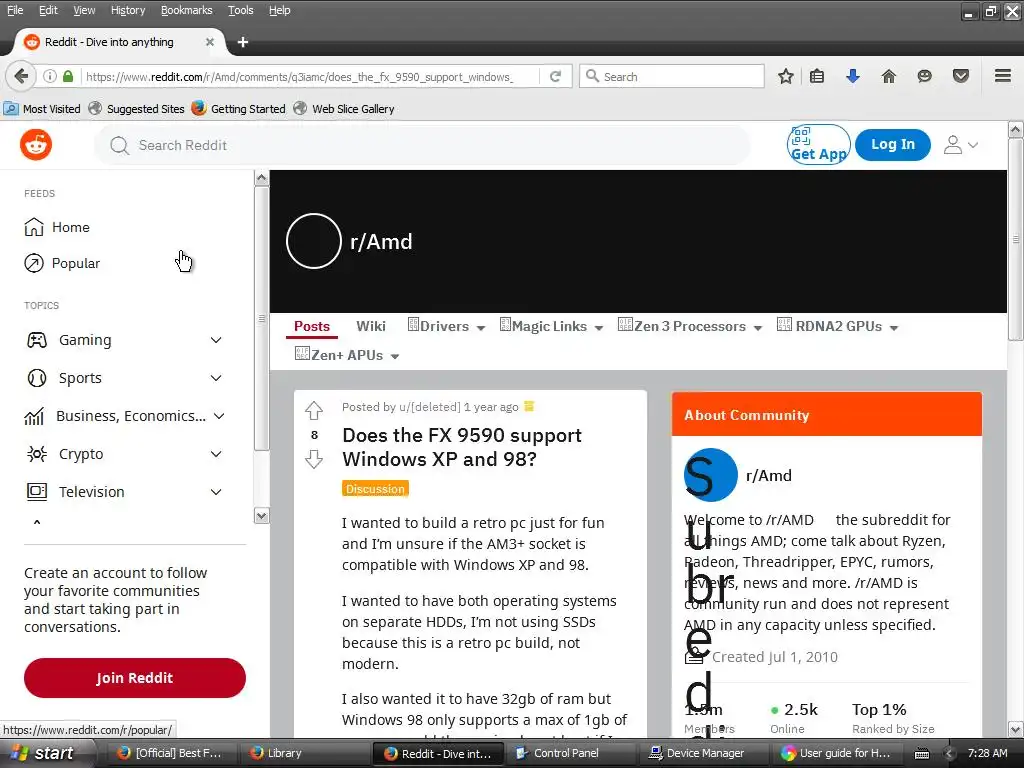1024x768 pixels.
Task: Click the Join Reddit button
Action: pos(135,677)
